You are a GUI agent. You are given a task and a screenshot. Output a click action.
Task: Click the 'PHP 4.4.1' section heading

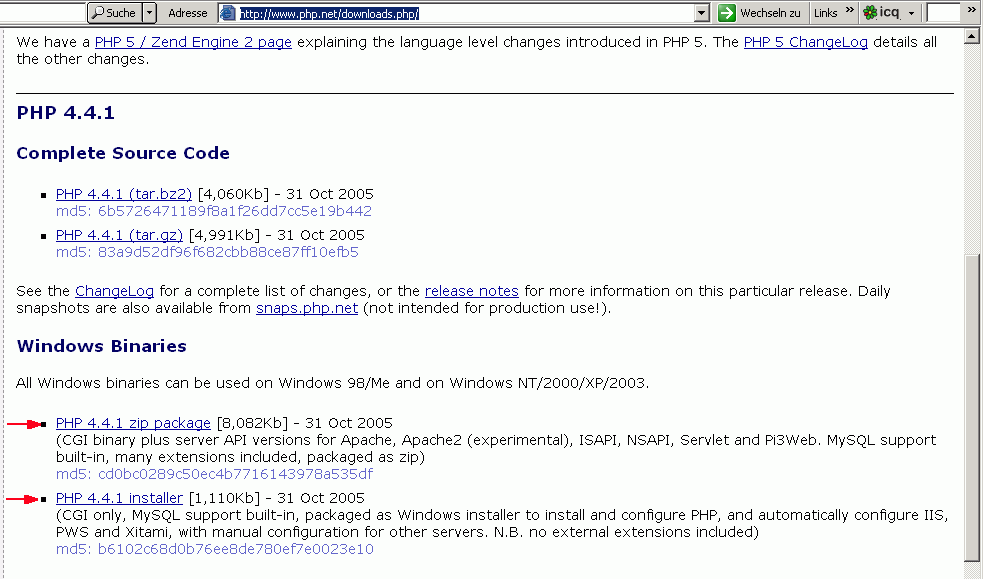(x=65, y=113)
